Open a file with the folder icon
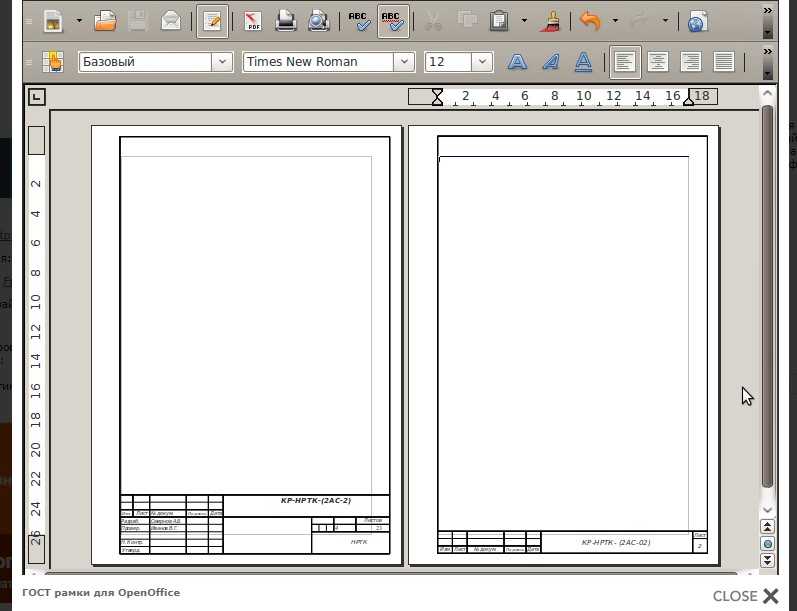Image resolution: width=797 pixels, height=611 pixels. click(105, 21)
